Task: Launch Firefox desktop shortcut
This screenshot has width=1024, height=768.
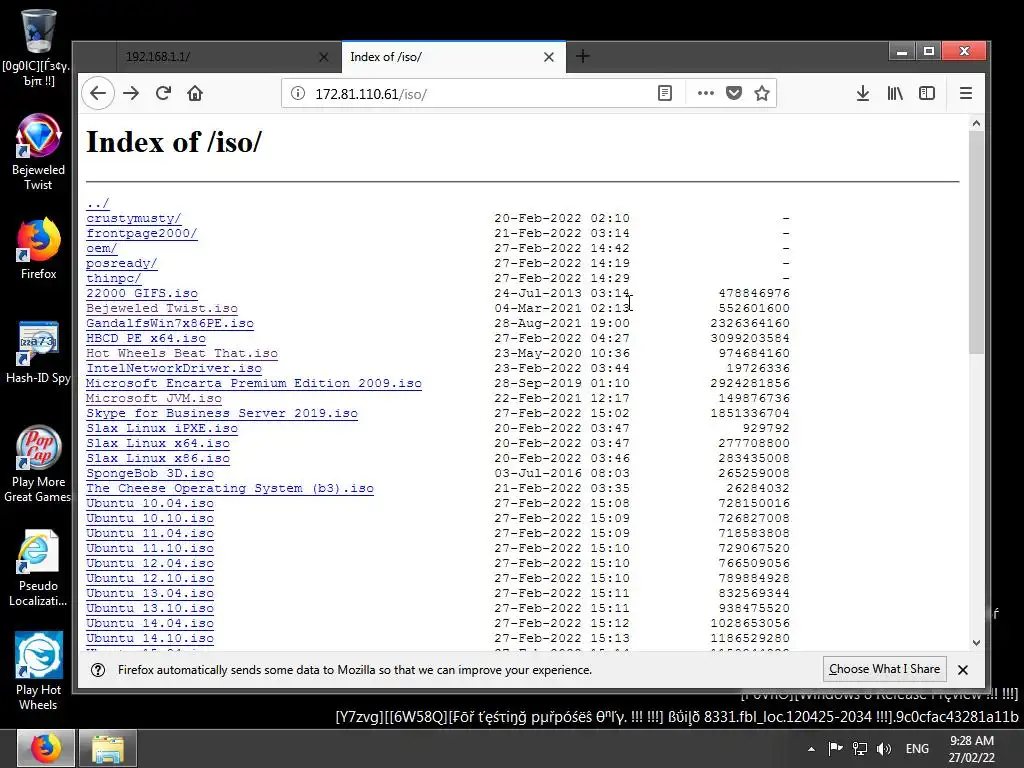Action: (x=38, y=249)
